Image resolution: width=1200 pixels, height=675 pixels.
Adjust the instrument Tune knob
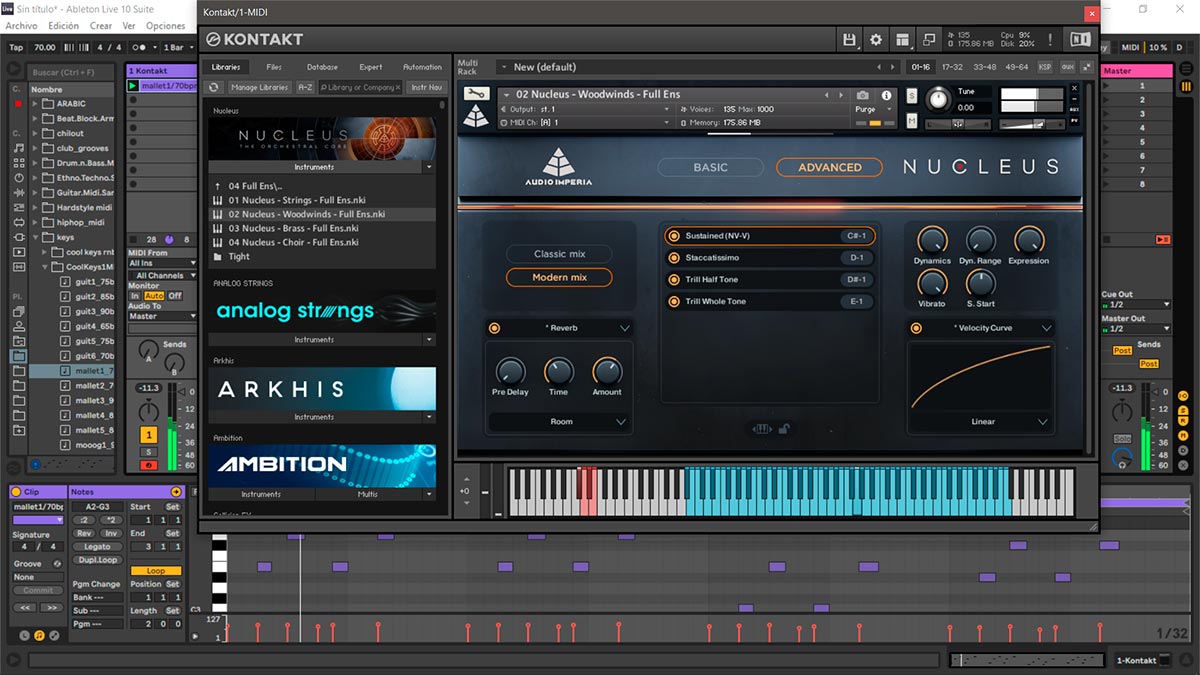[x=938, y=99]
